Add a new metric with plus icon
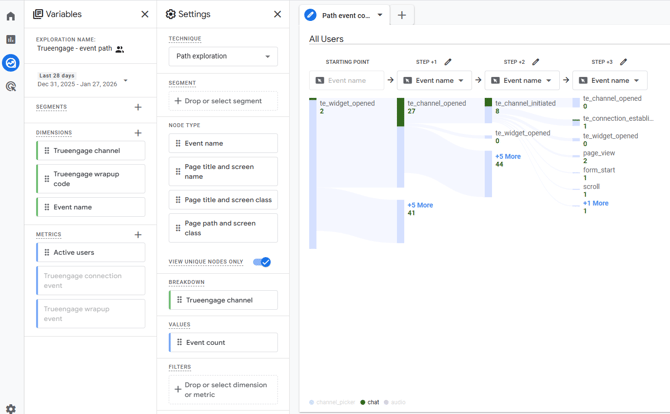 [x=138, y=235]
